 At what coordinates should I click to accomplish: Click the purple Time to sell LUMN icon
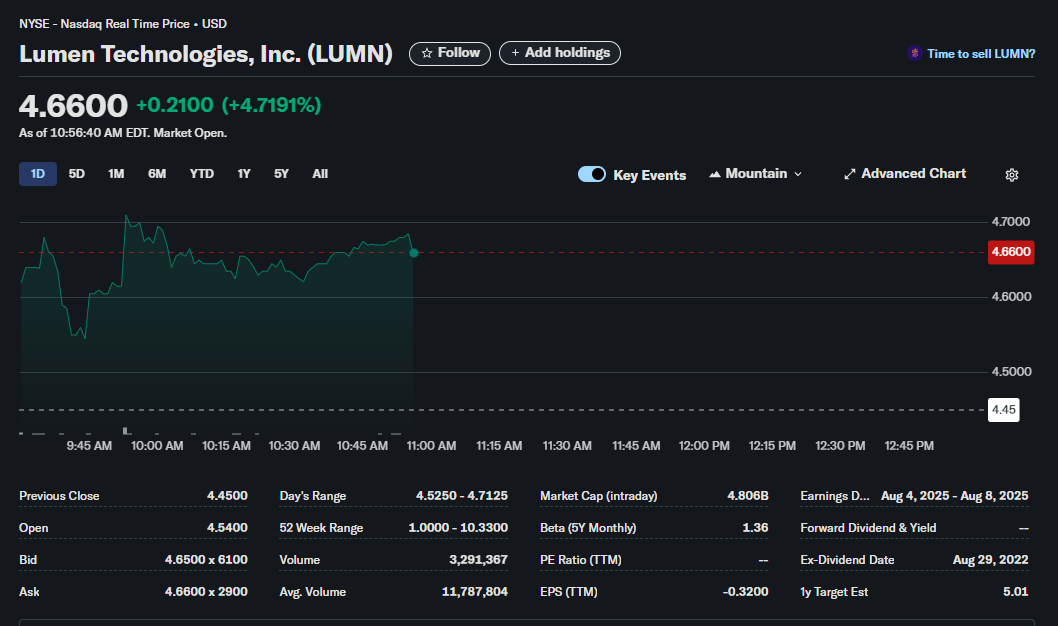[x=914, y=53]
